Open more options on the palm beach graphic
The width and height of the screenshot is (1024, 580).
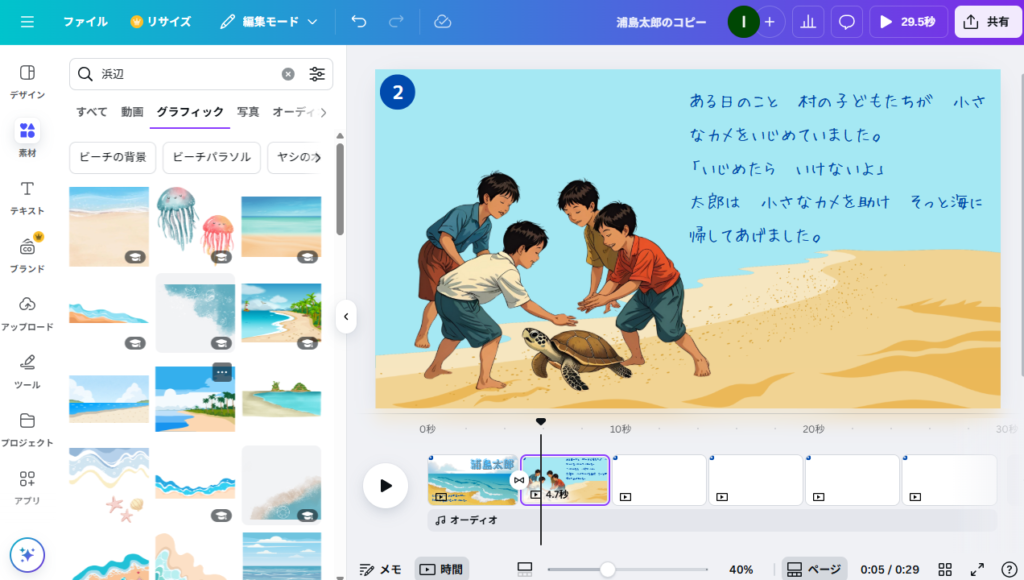(222, 372)
